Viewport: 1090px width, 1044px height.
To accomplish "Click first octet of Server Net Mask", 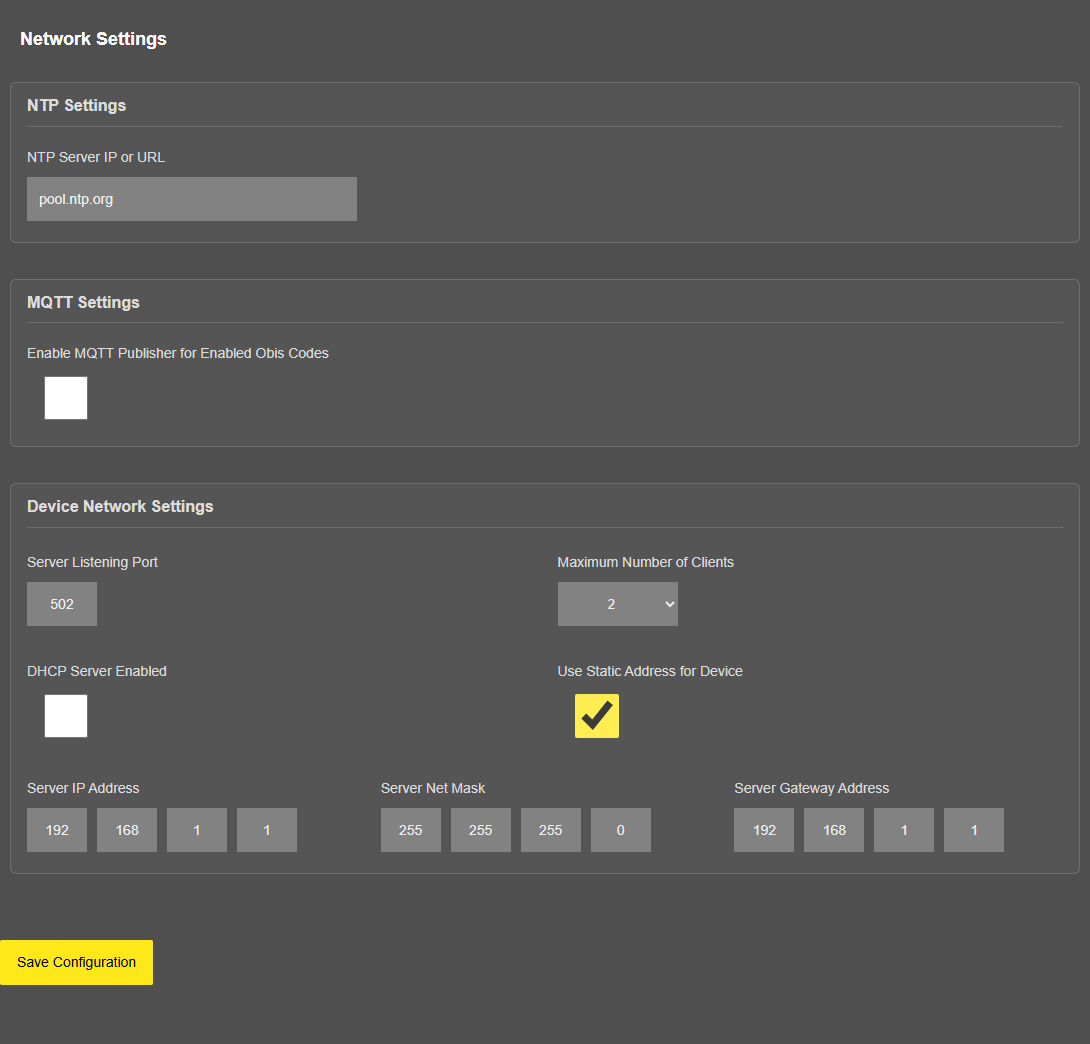I will tap(411, 830).
